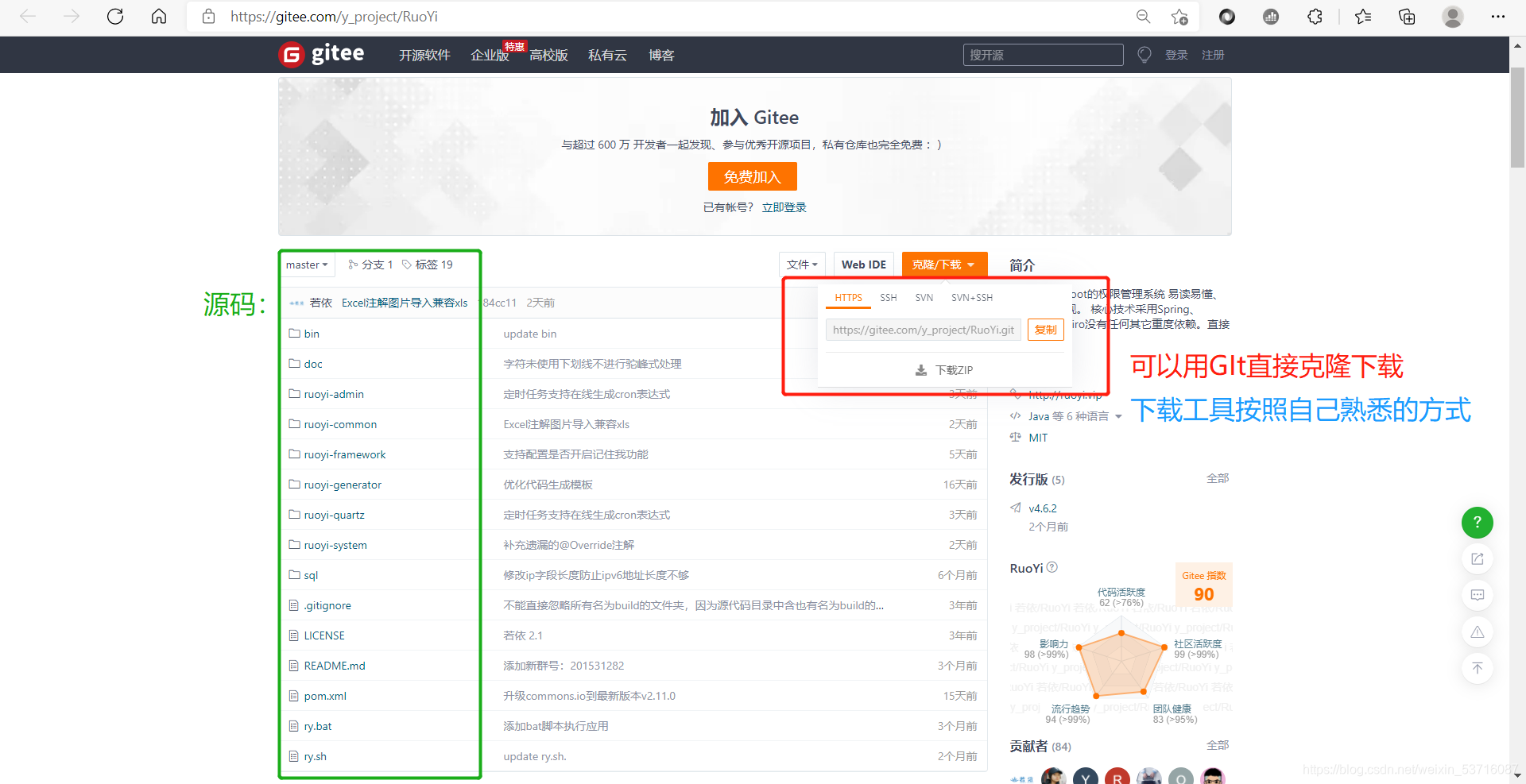The width and height of the screenshot is (1526, 784).
Task: Open the README.md file
Action: tap(335, 666)
